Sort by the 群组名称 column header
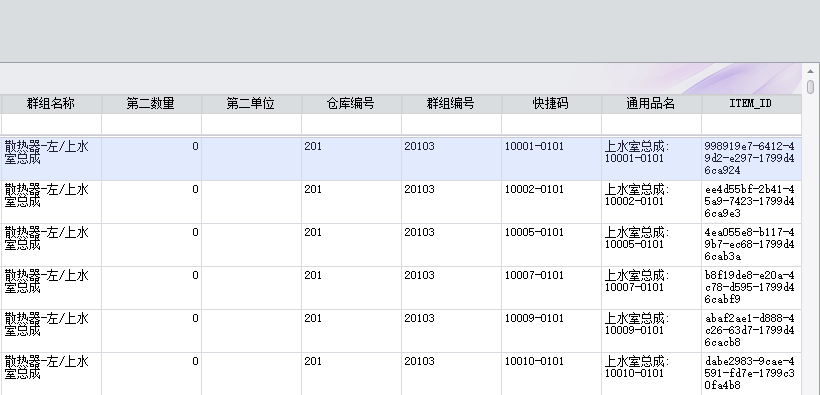The height and width of the screenshot is (395, 820). [x=51, y=104]
